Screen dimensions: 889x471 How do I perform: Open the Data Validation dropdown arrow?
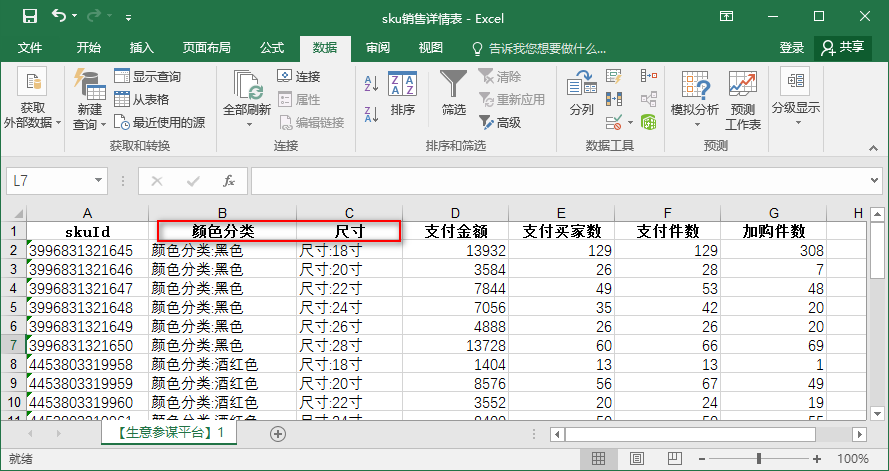(630, 122)
